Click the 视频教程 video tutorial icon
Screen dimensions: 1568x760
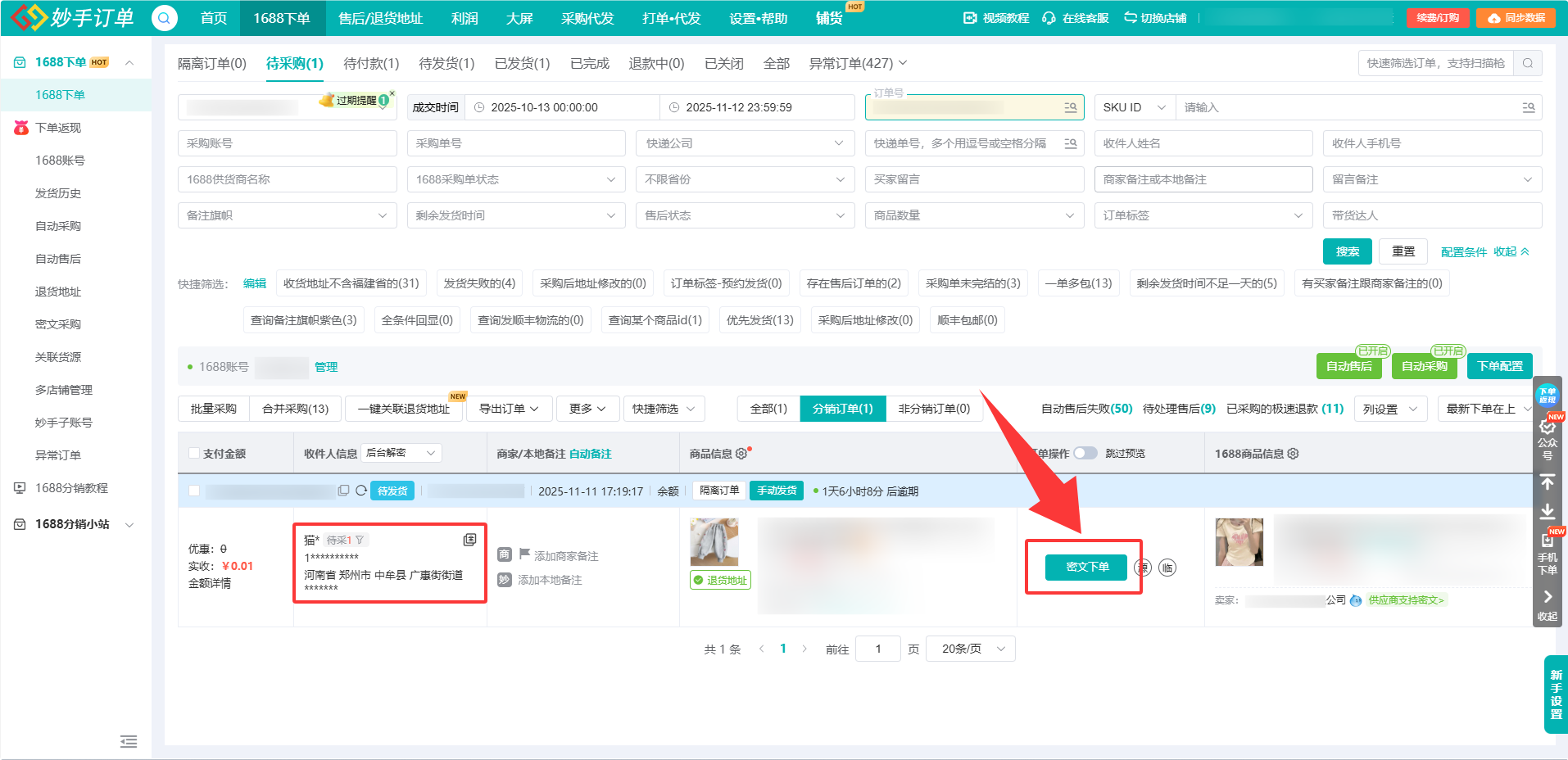click(969, 16)
